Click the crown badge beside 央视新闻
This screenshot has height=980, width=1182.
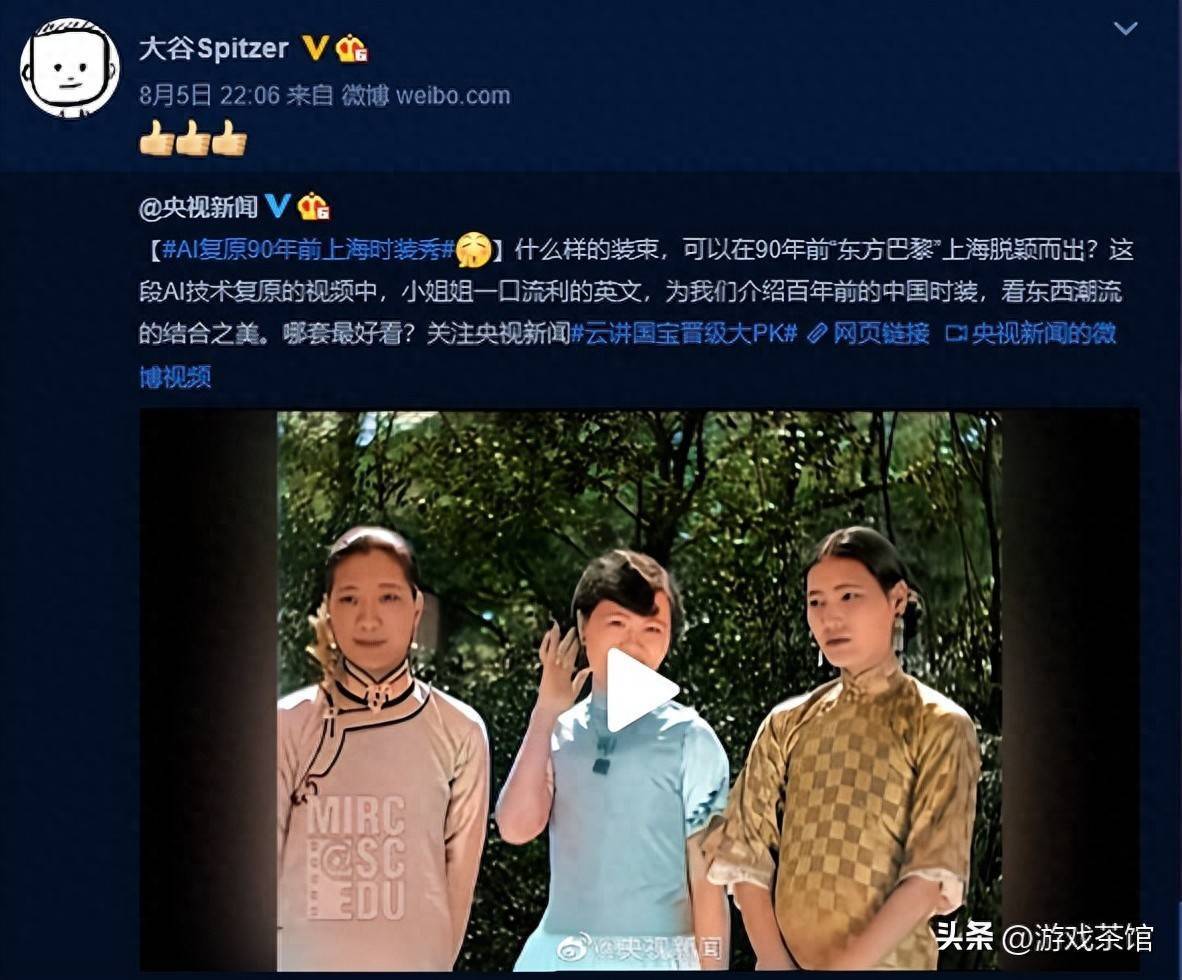(314, 206)
